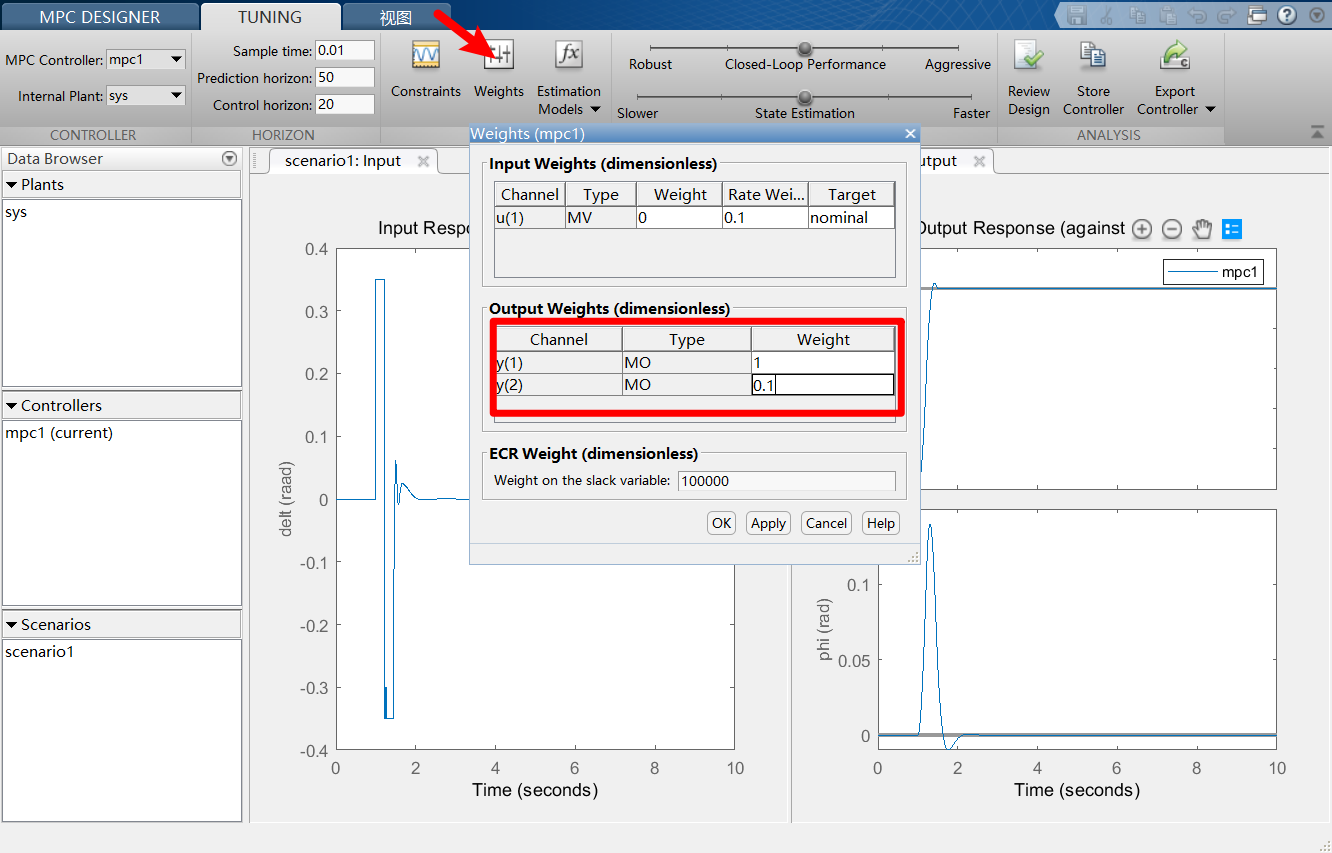The image size is (1332, 853).
Task: Open help via question mark icon
Action: point(1287,15)
